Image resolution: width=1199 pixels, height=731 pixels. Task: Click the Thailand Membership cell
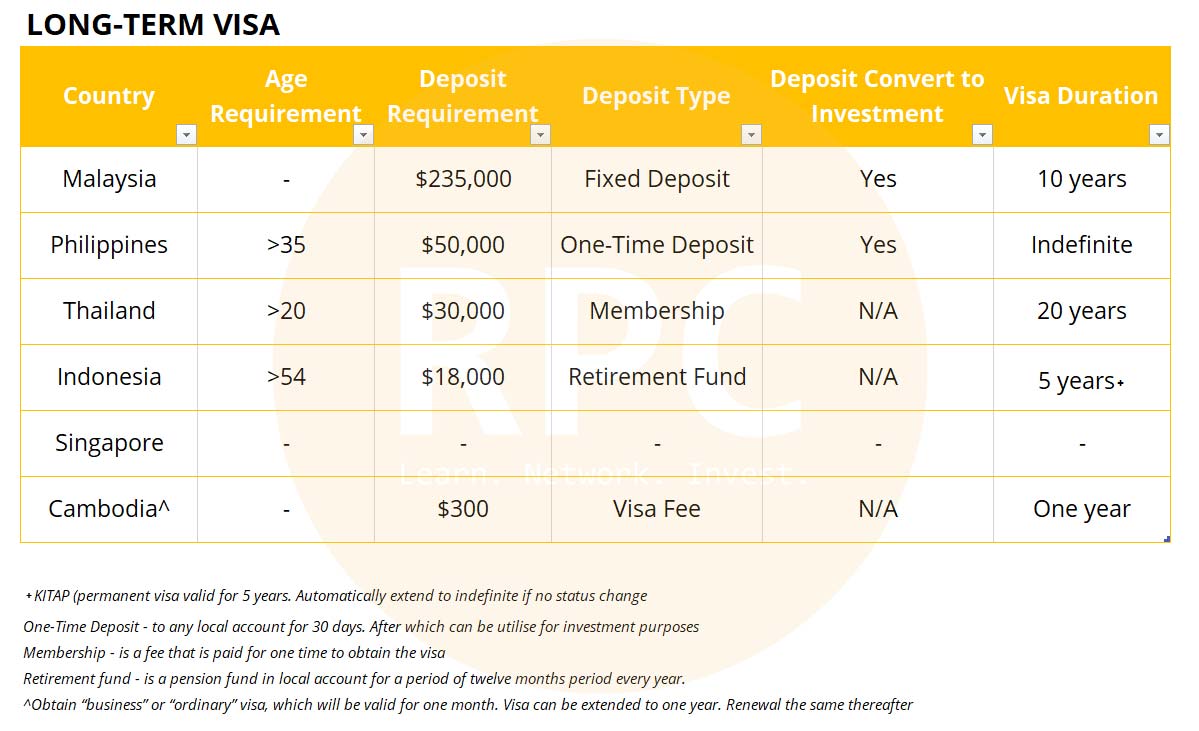656,311
